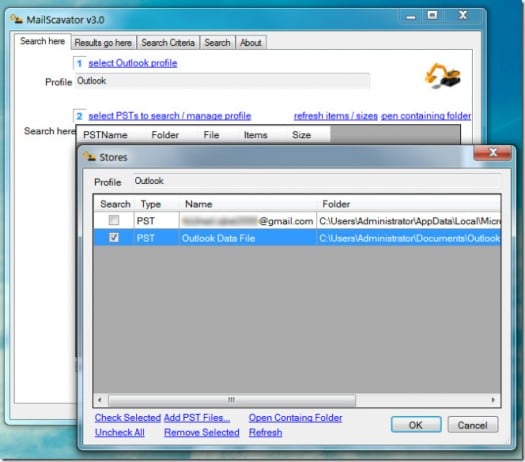
Task: Switch to the Results go here tab
Action: pos(103,43)
